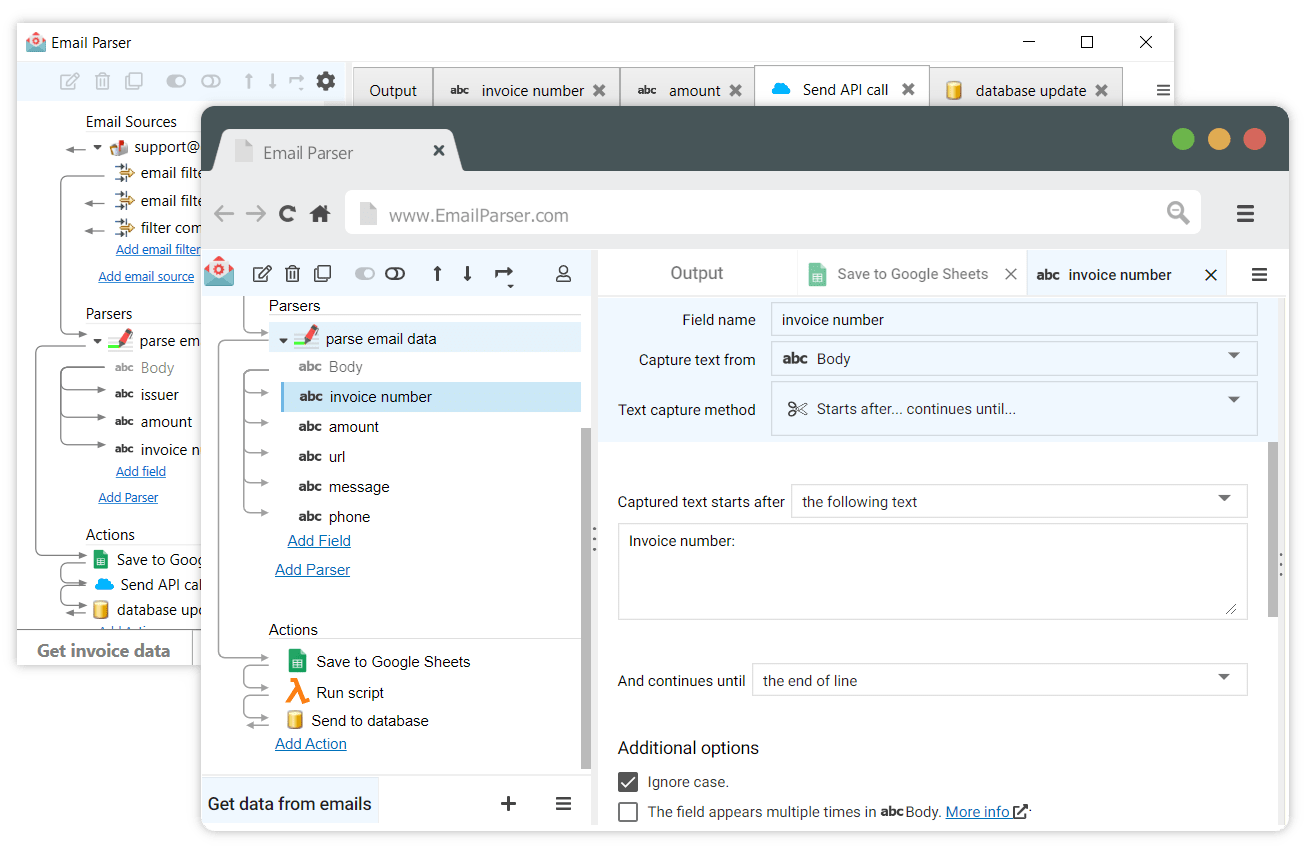Click the edit pencil icon in the toolbar
The image size is (1311, 857).
(x=262, y=273)
